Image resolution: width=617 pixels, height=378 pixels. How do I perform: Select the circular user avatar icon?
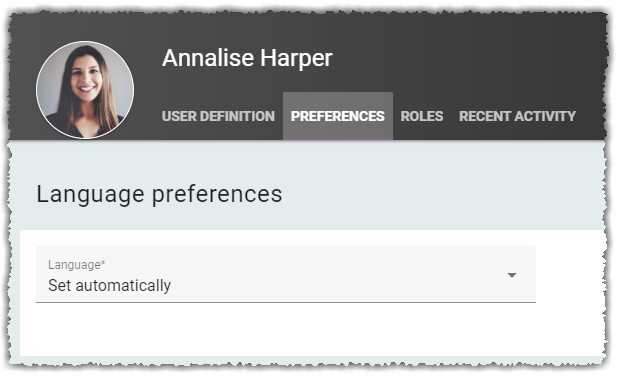tap(85, 90)
